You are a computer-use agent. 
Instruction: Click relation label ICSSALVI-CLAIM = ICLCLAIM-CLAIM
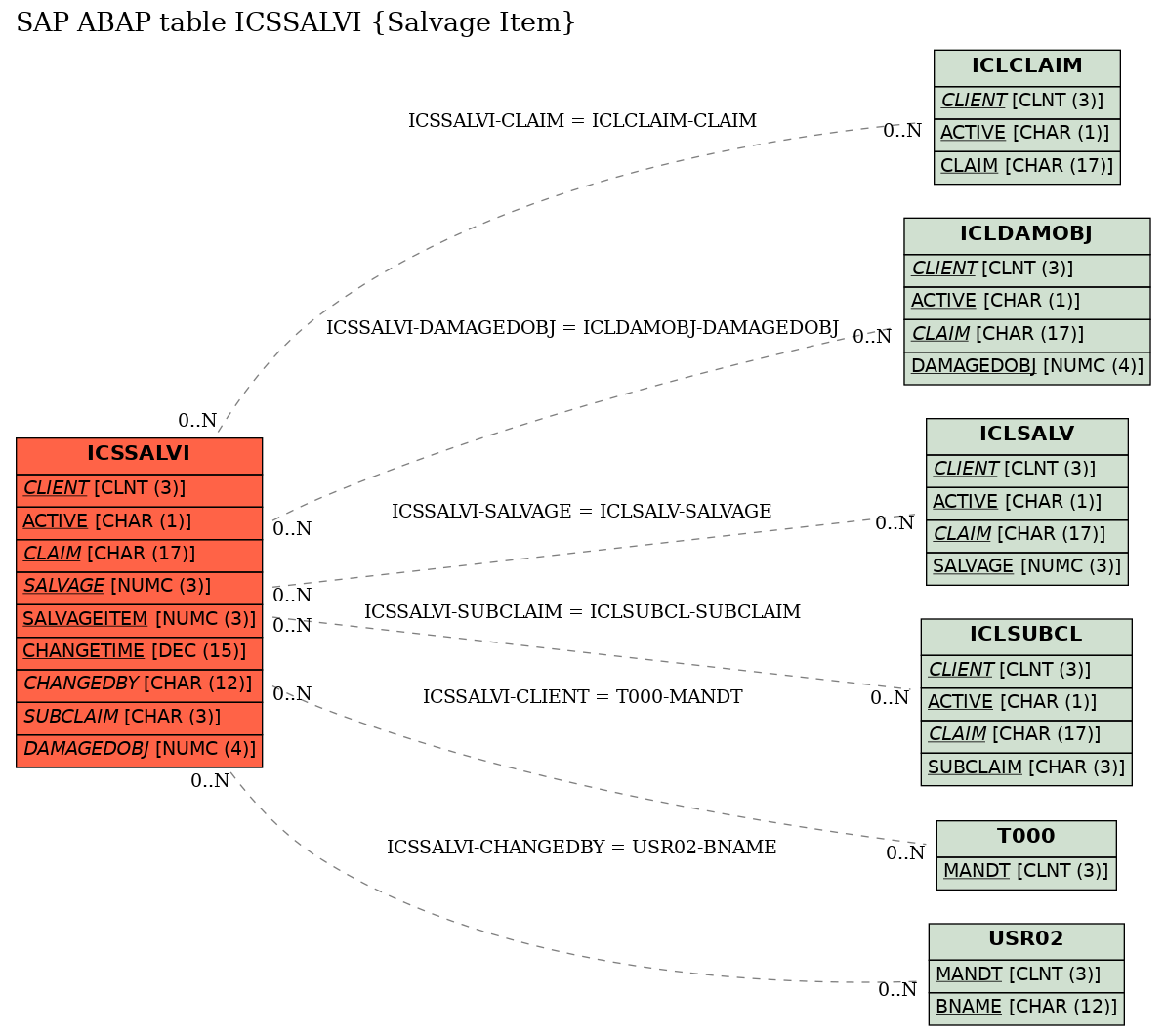[x=582, y=121]
